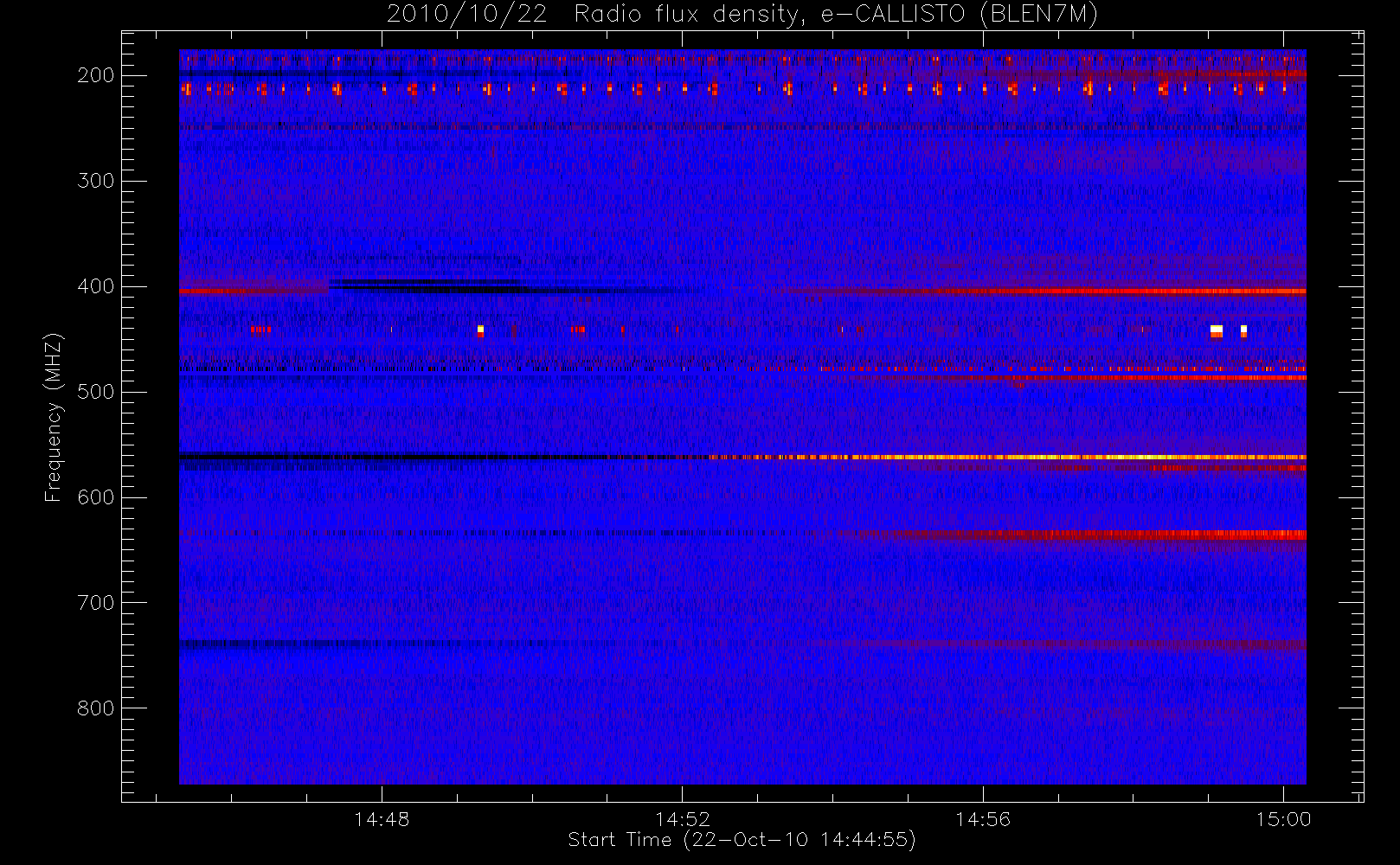The height and width of the screenshot is (865, 1400).
Task: Click the "200" frequency tick label
Action: point(96,75)
